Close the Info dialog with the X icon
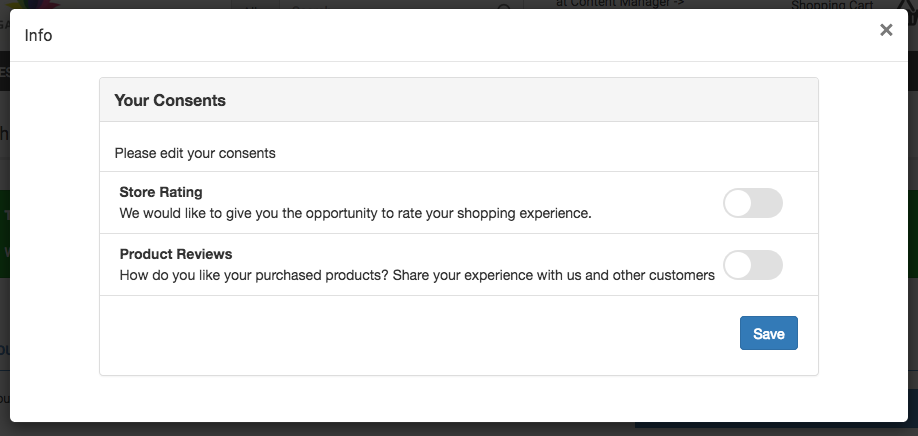The image size is (918, 436). click(886, 30)
